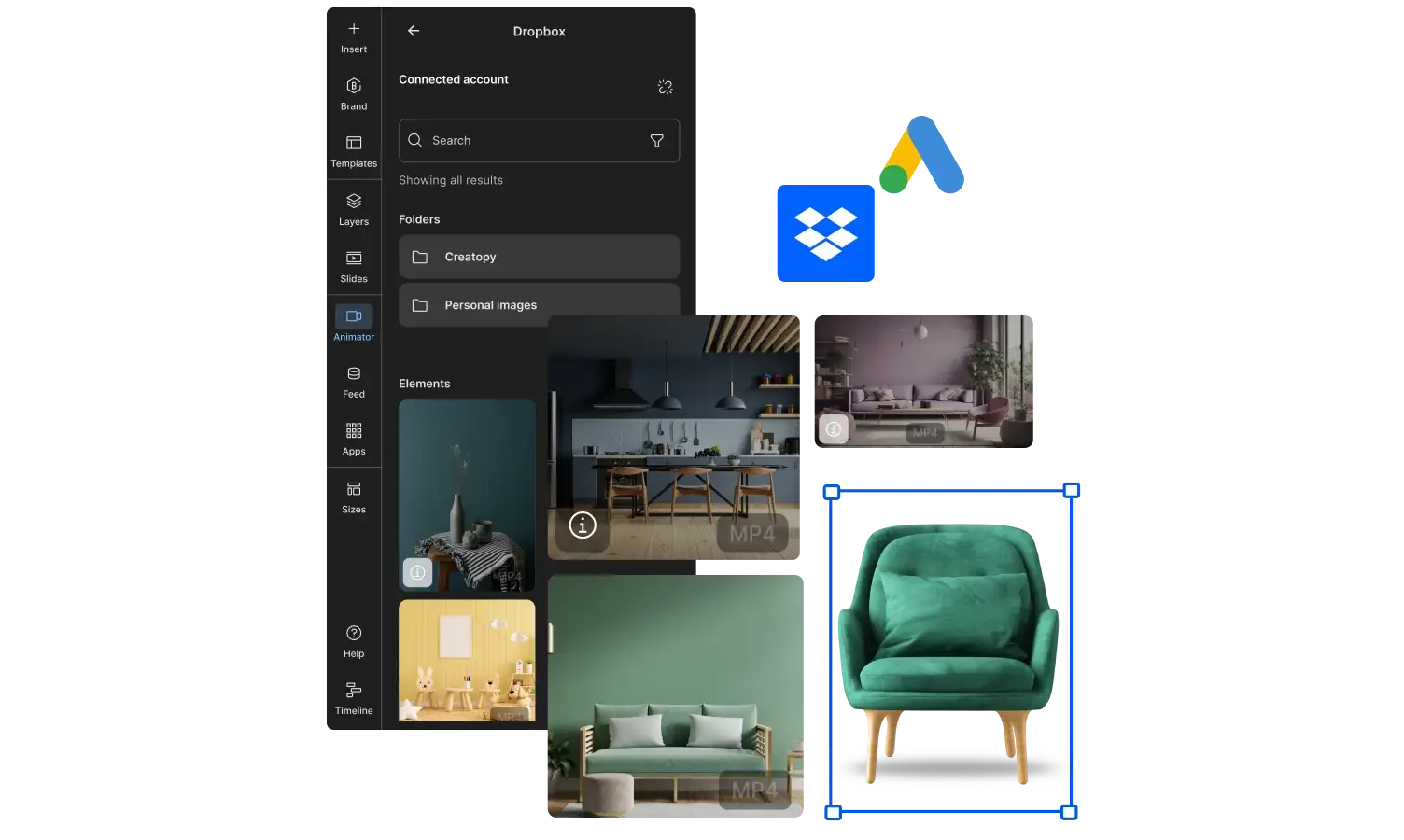The image size is (1404, 840).
Task: Open the search filter options
Action: (656, 140)
